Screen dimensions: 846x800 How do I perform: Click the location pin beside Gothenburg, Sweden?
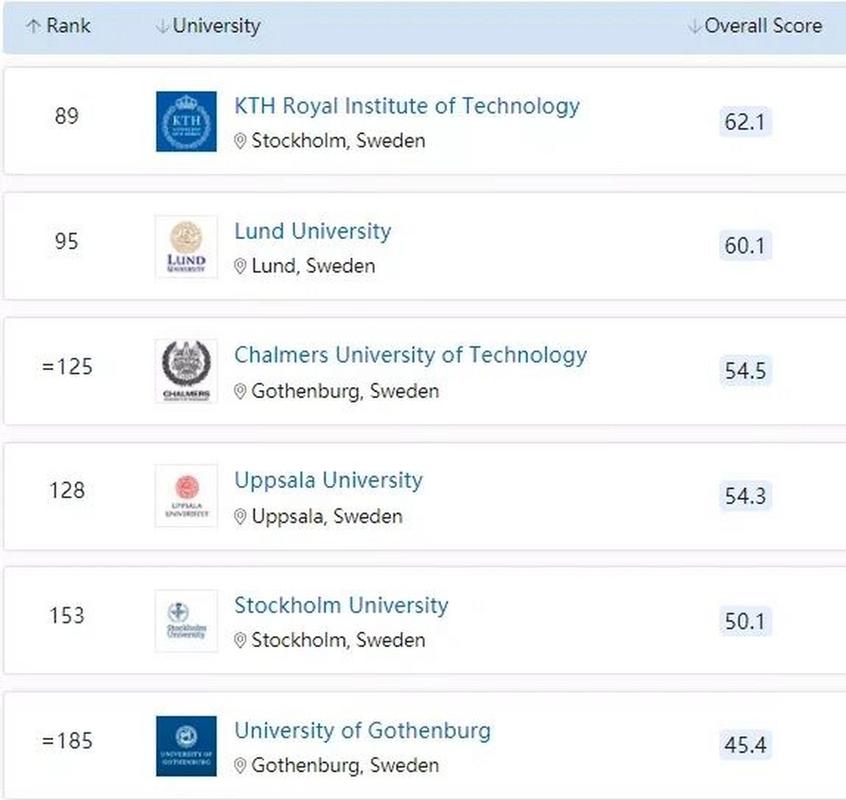[x=242, y=391]
